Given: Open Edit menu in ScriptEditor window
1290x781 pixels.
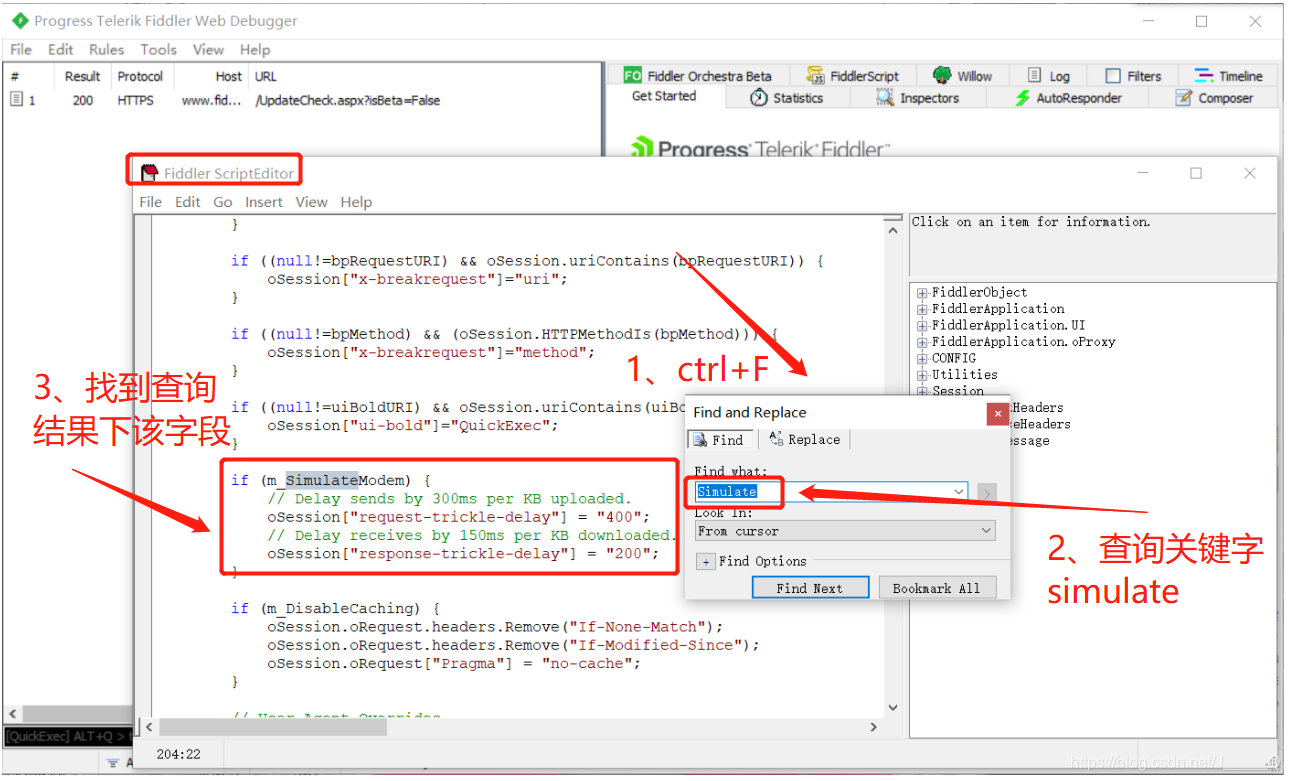Looking at the screenshot, I should 188,201.
